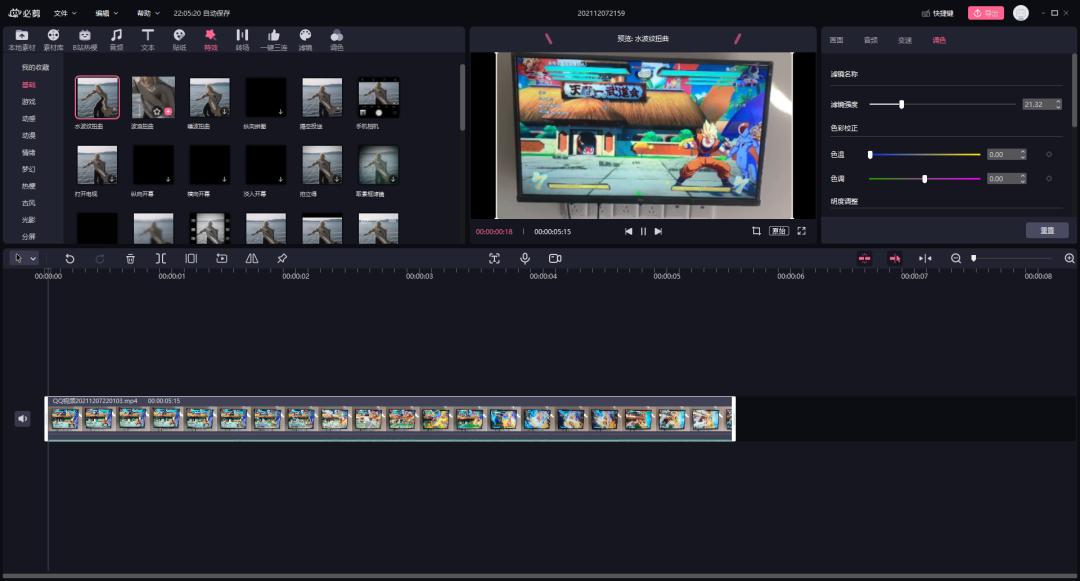Click the Undo icon above the timeline
This screenshot has width=1080, height=581.
click(x=69, y=258)
